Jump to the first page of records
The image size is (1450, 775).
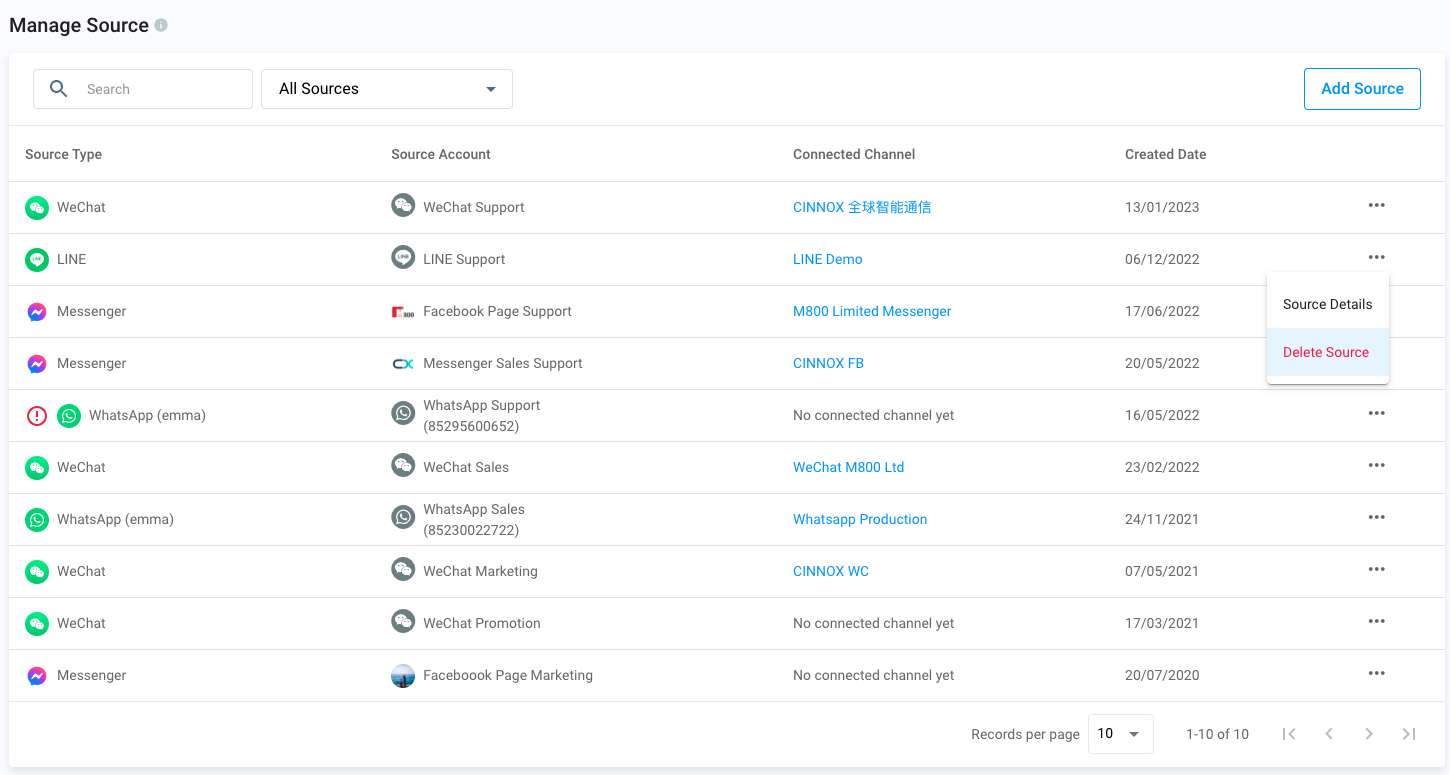tap(1289, 734)
